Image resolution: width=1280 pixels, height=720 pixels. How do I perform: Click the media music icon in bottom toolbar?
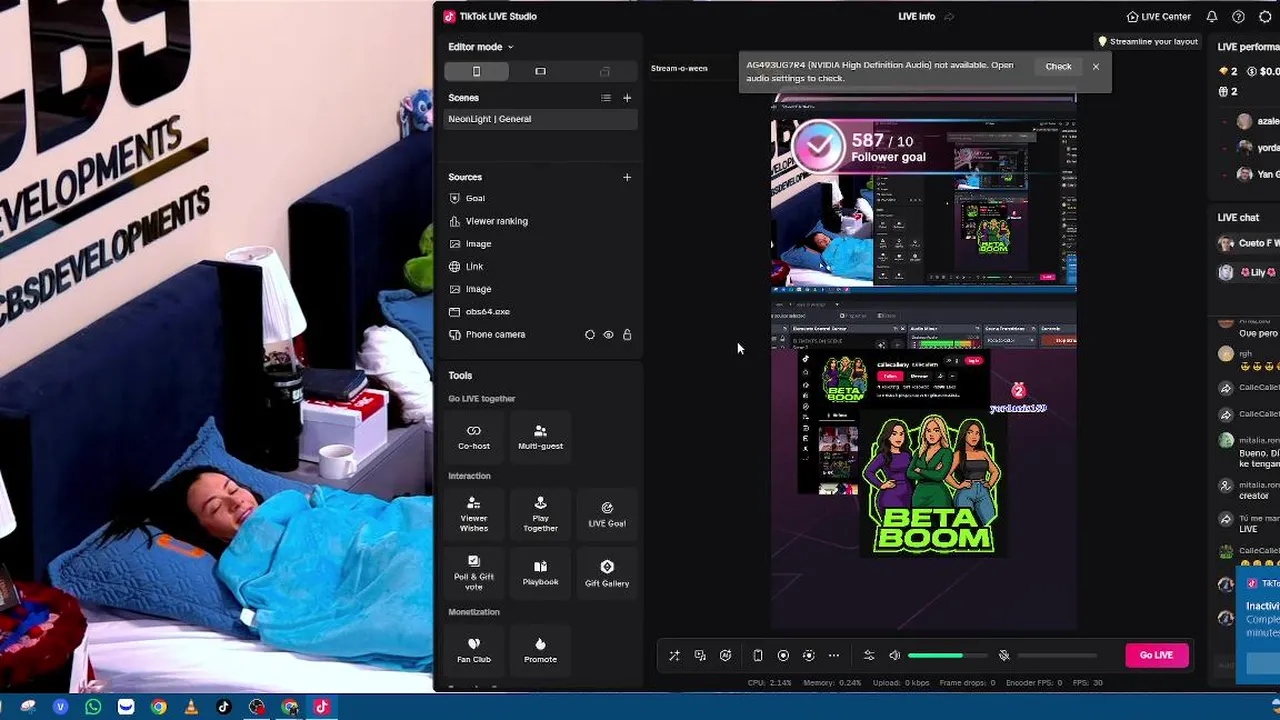[x=700, y=656]
